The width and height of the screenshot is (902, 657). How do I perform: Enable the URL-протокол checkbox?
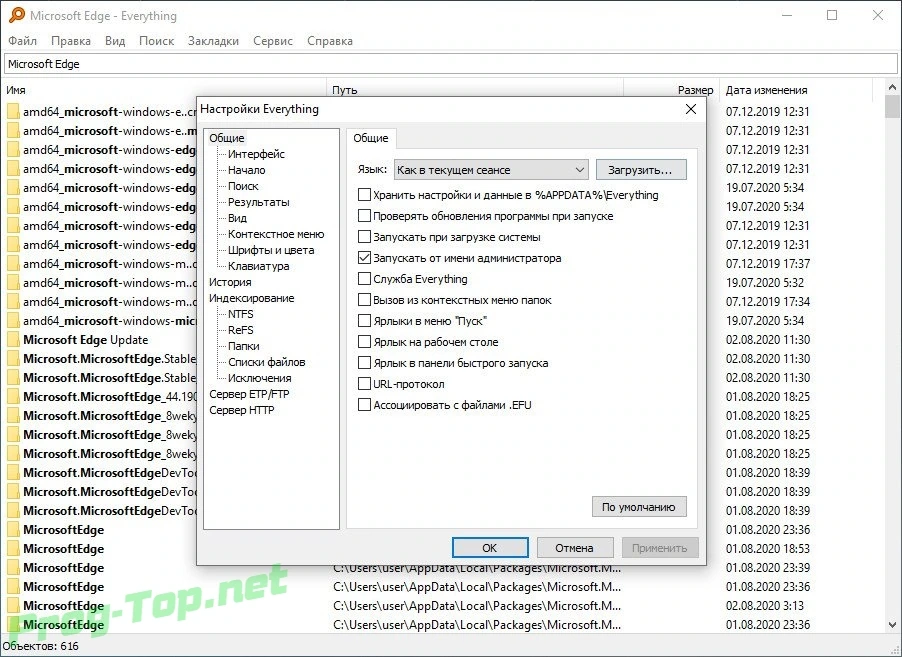click(x=364, y=384)
